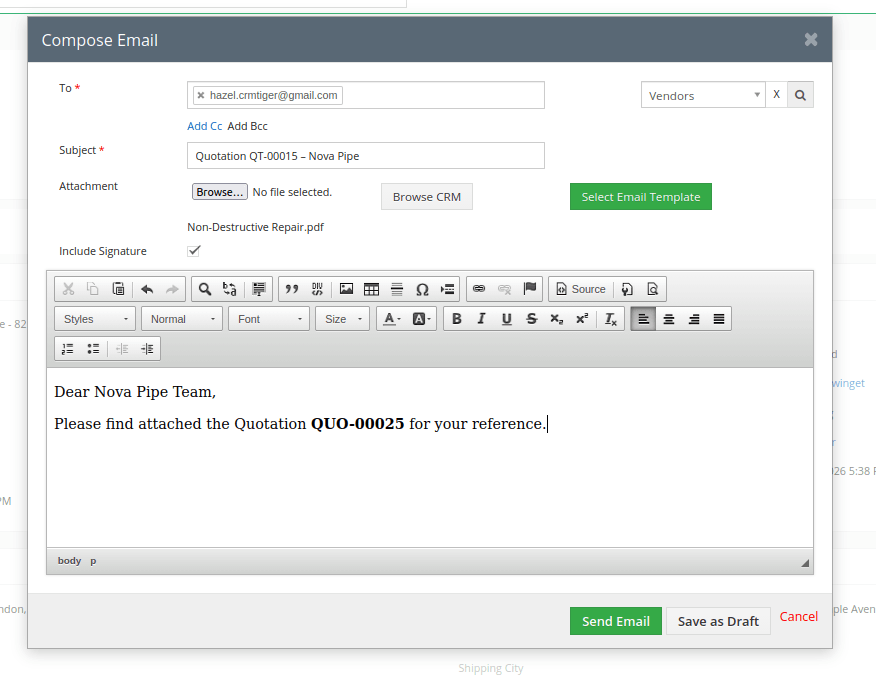Click the 'p' element path
The image size is (876, 681).
coord(93,560)
